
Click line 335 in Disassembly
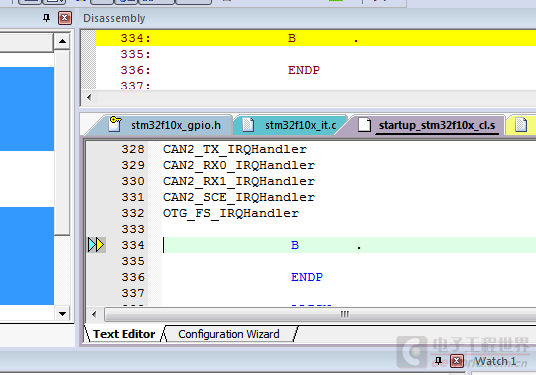[316, 54]
